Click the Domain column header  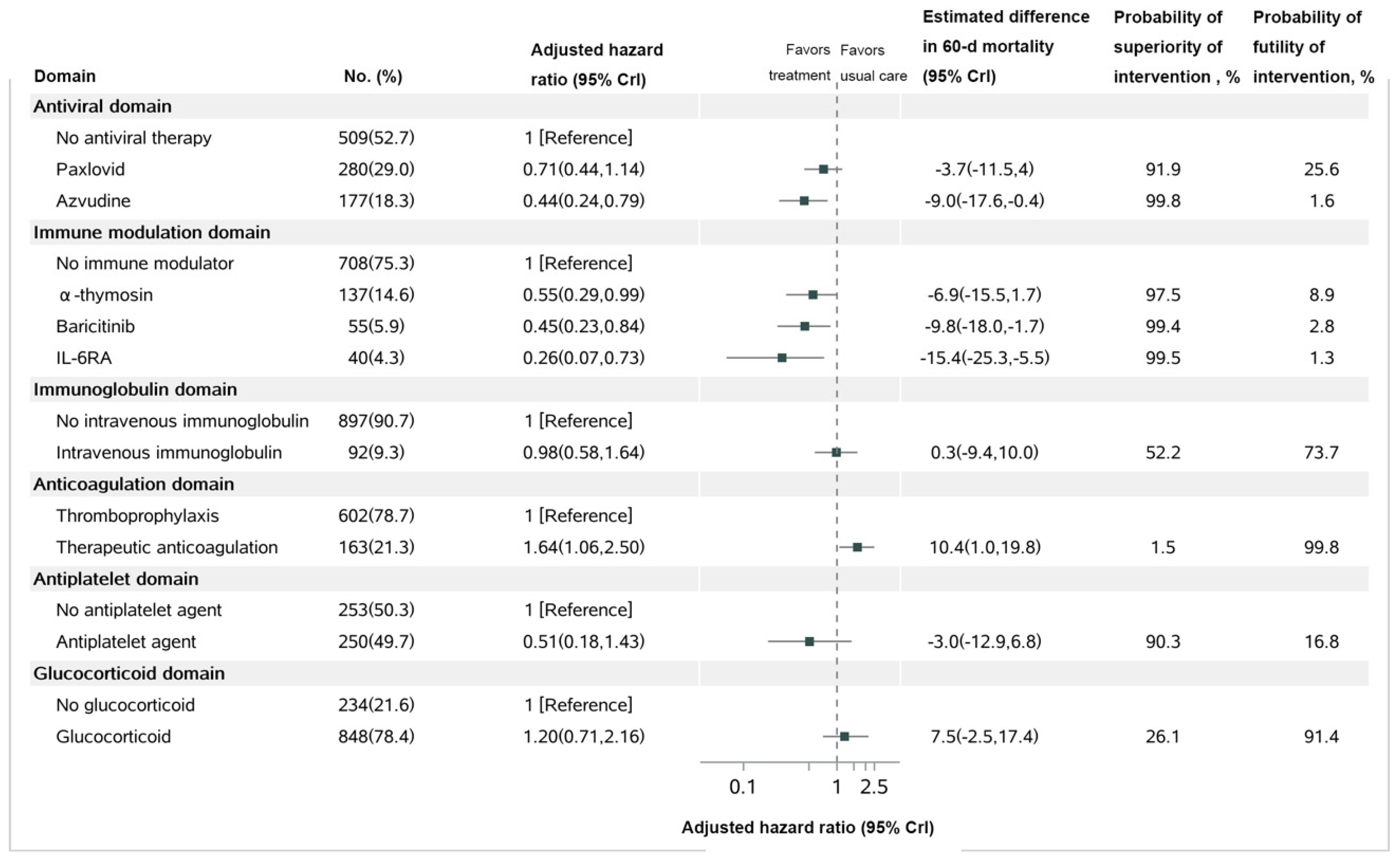65,76
